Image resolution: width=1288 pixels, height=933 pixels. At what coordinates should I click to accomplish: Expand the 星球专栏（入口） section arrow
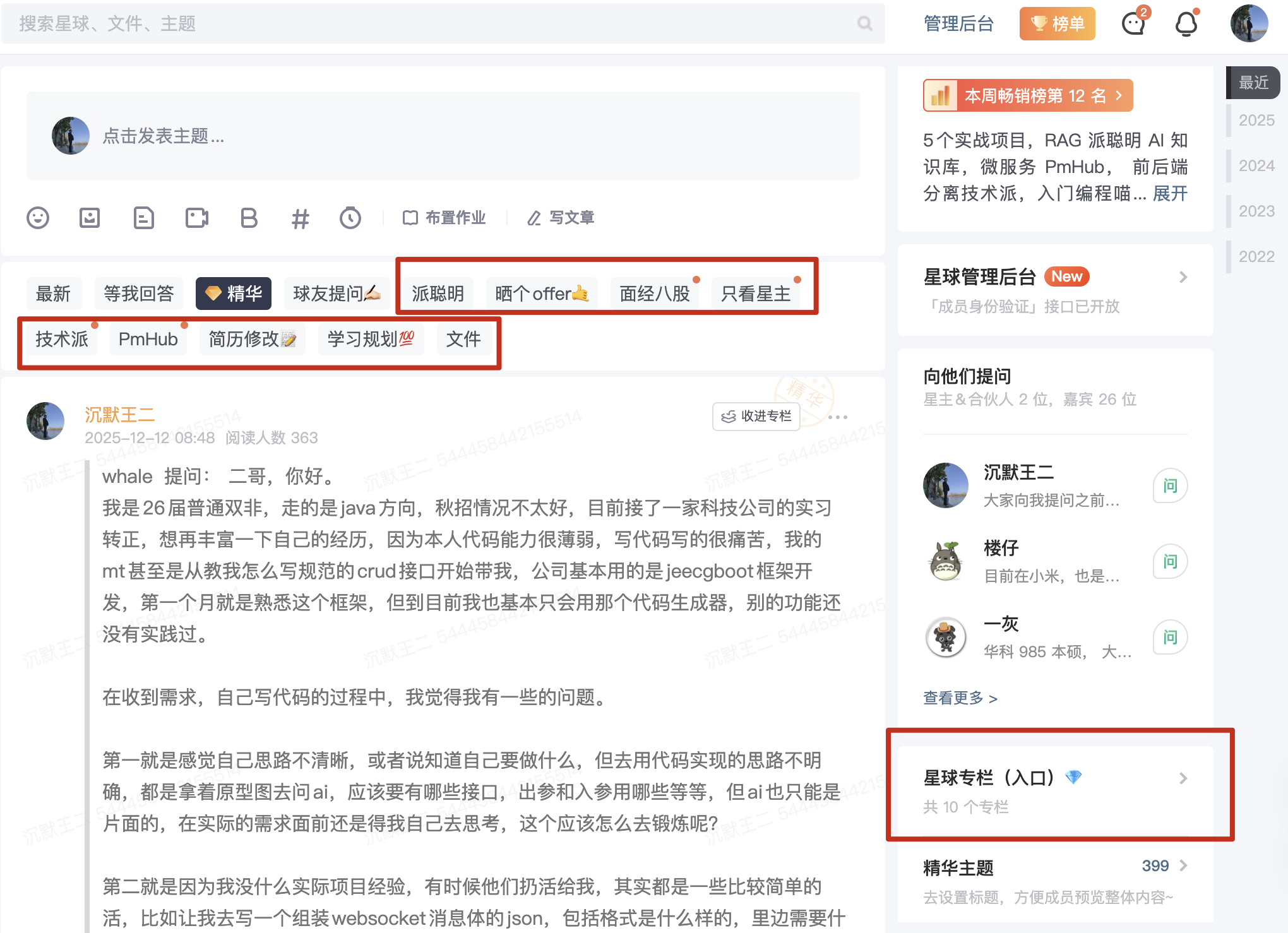(x=1183, y=778)
